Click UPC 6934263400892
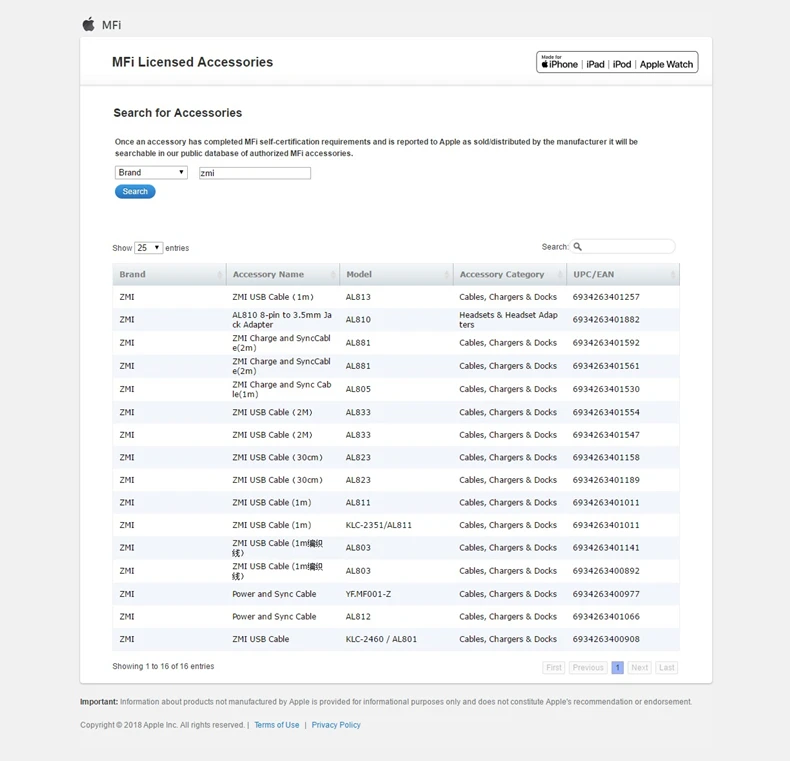 point(606,571)
